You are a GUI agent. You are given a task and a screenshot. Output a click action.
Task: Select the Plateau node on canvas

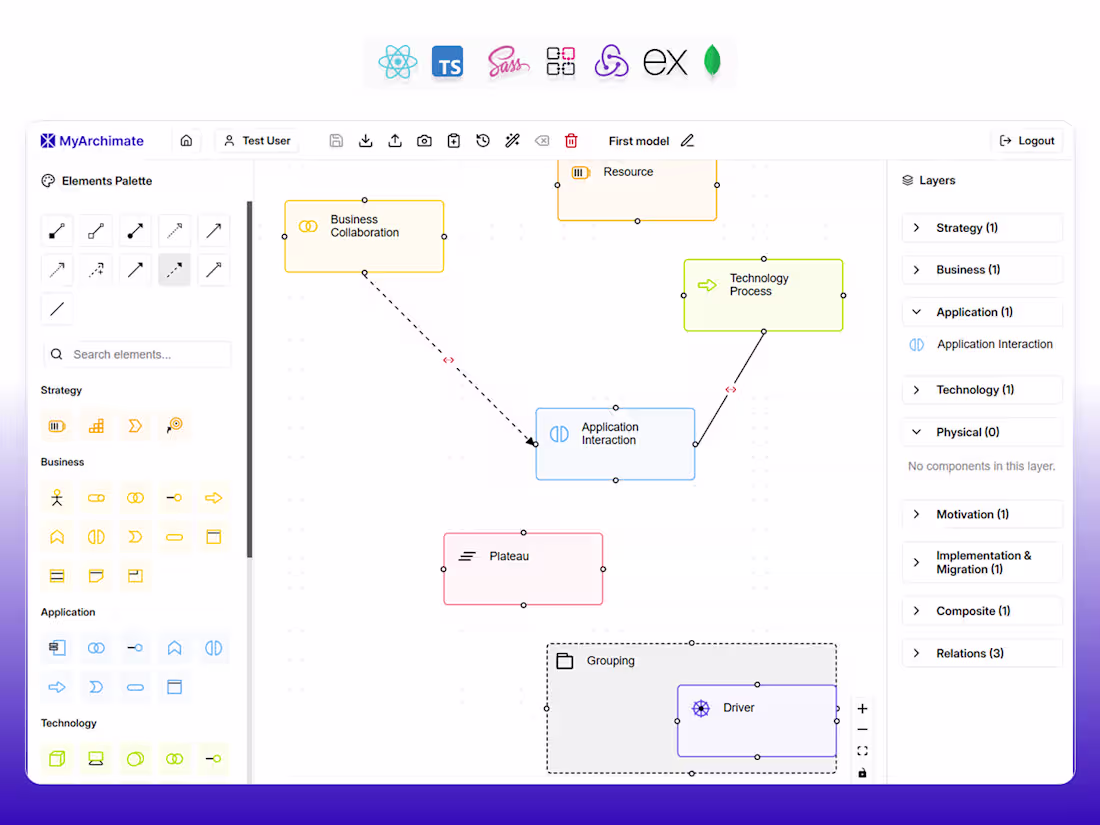pyautogui.click(x=523, y=569)
